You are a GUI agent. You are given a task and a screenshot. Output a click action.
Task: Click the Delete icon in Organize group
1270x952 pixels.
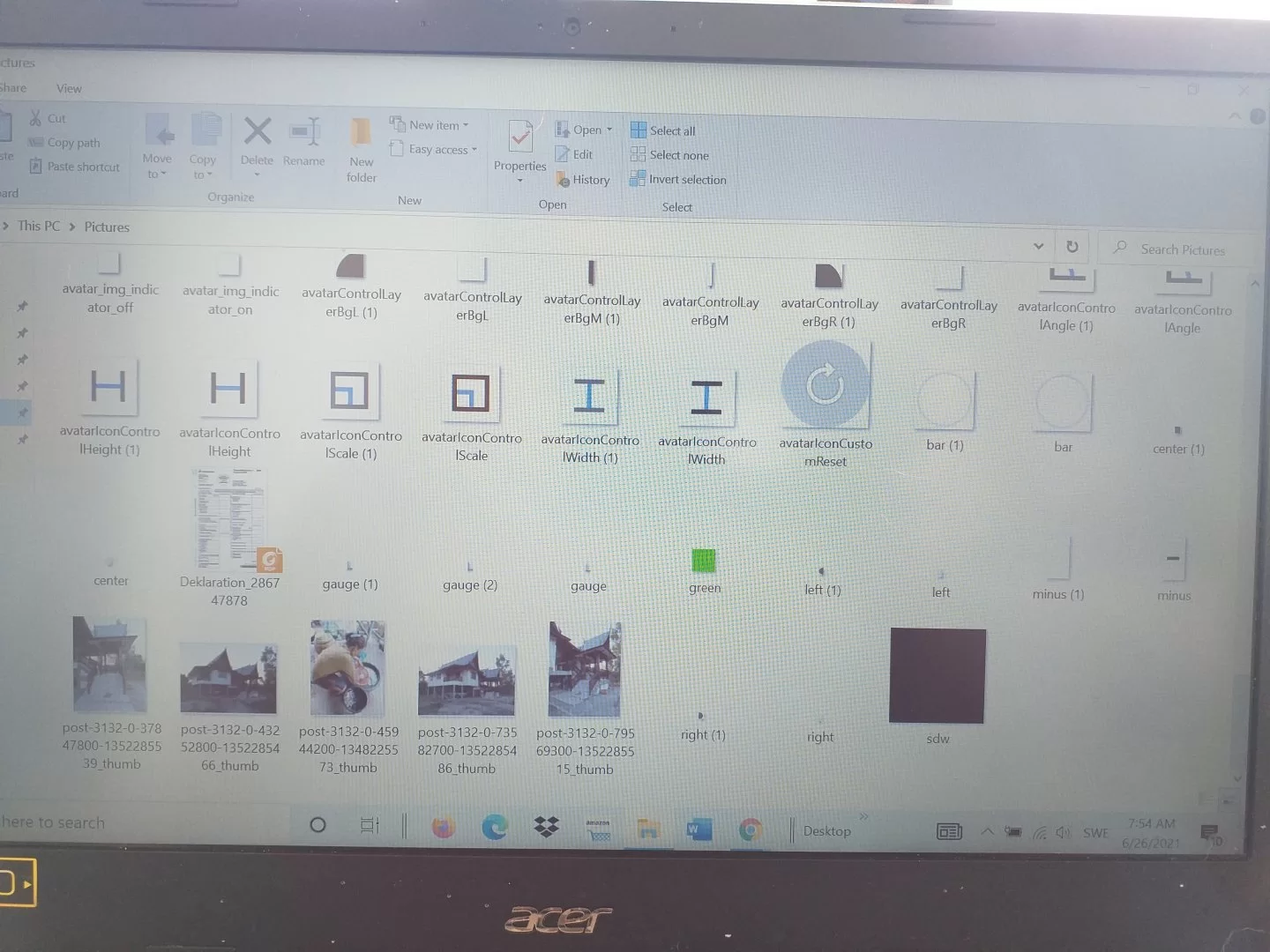[x=257, y=132]
